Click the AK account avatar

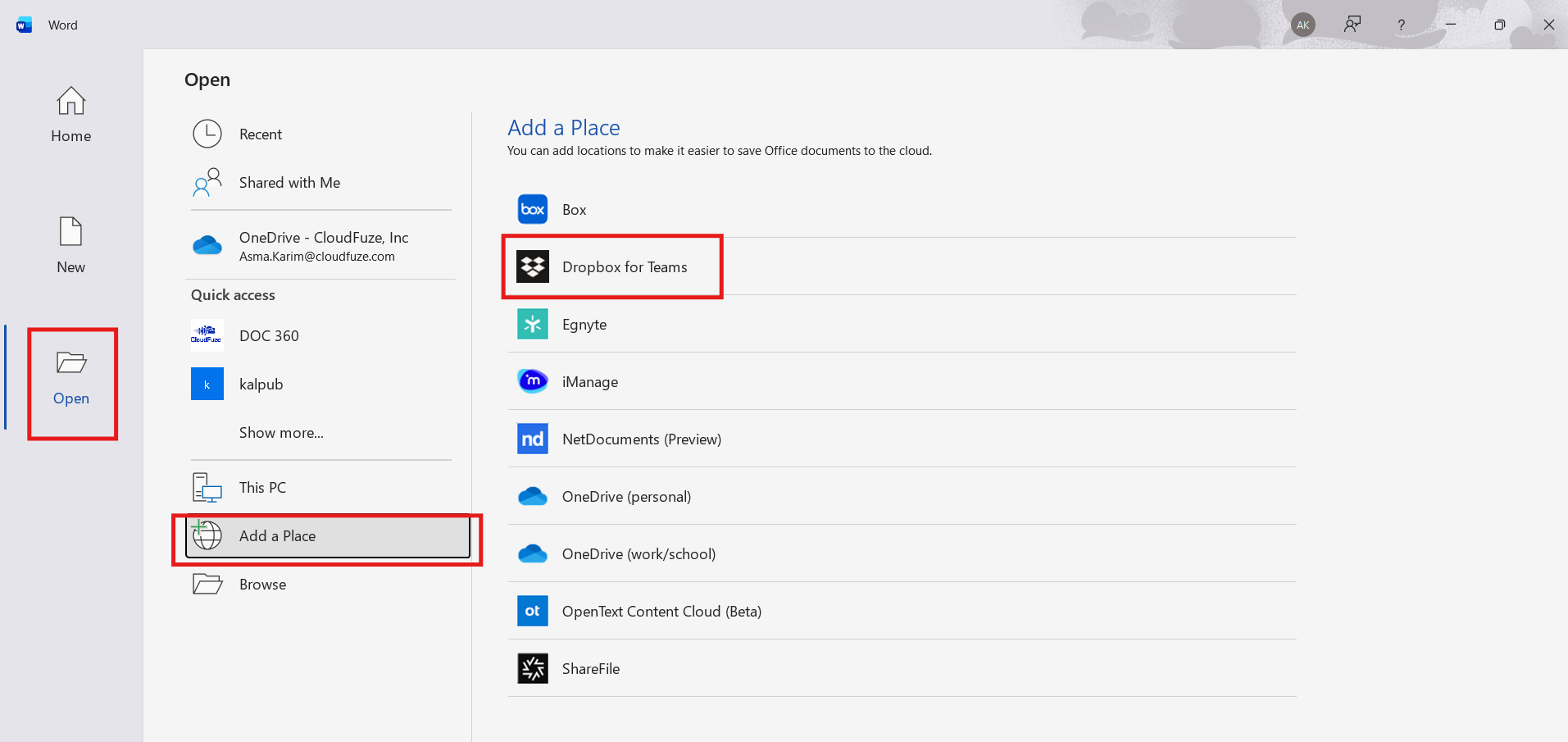coord(1302,24)
